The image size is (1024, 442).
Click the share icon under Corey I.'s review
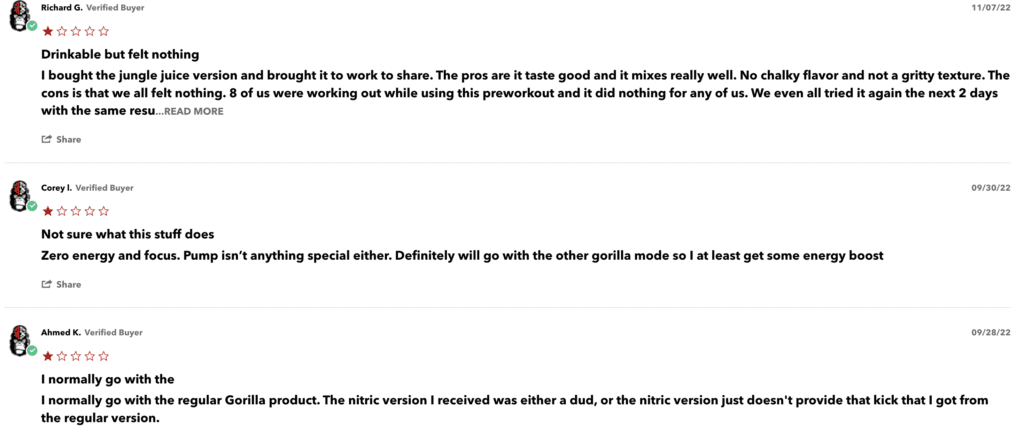(46, 284)
